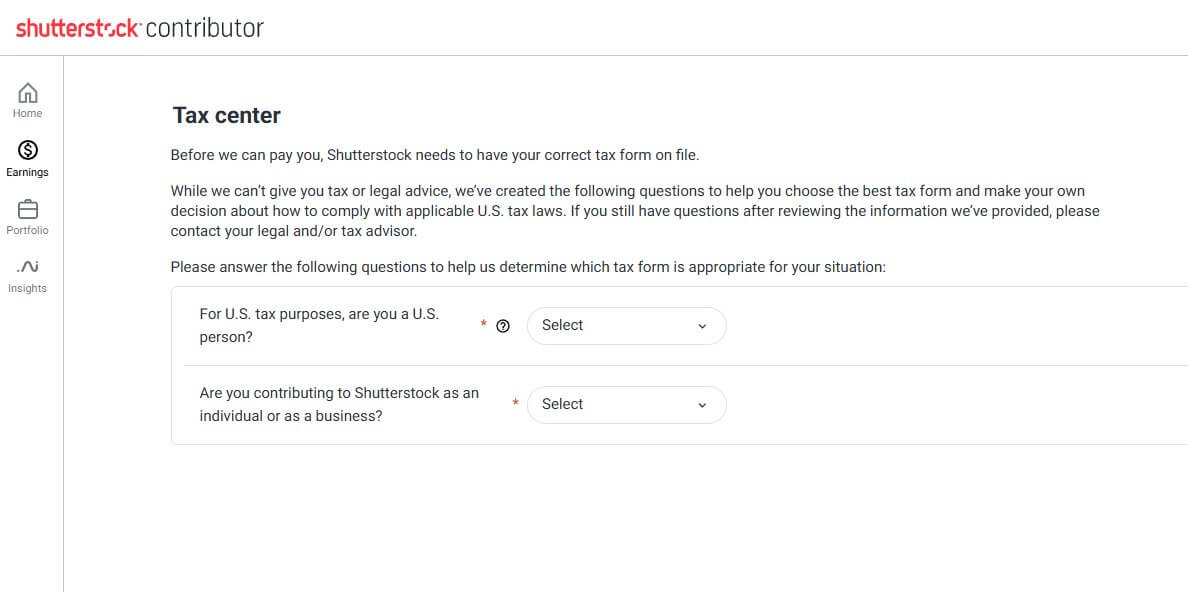Select the Portfolio briefcase icon
Viewport: 1188px width, 592px height.
pos(28,209)
